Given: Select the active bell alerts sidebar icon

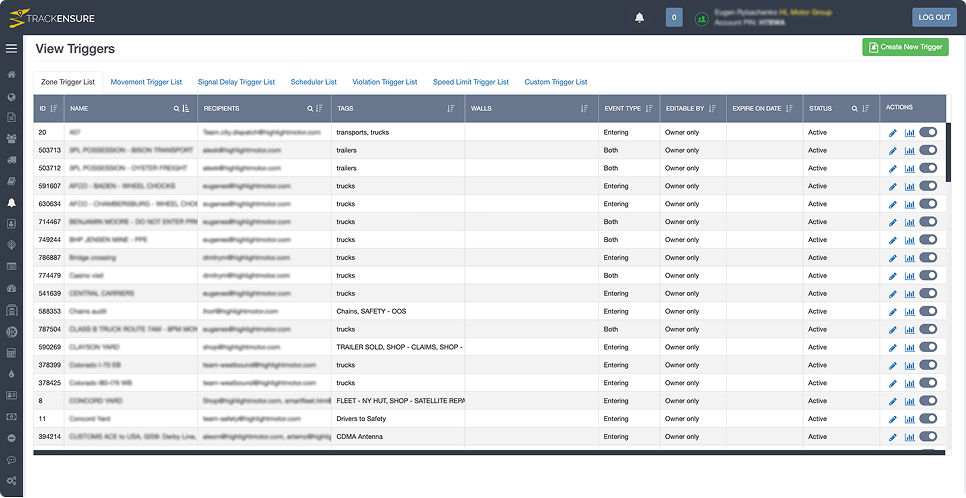Looking at the screenshot, I should pyautogui.click(x=11, y=202).
